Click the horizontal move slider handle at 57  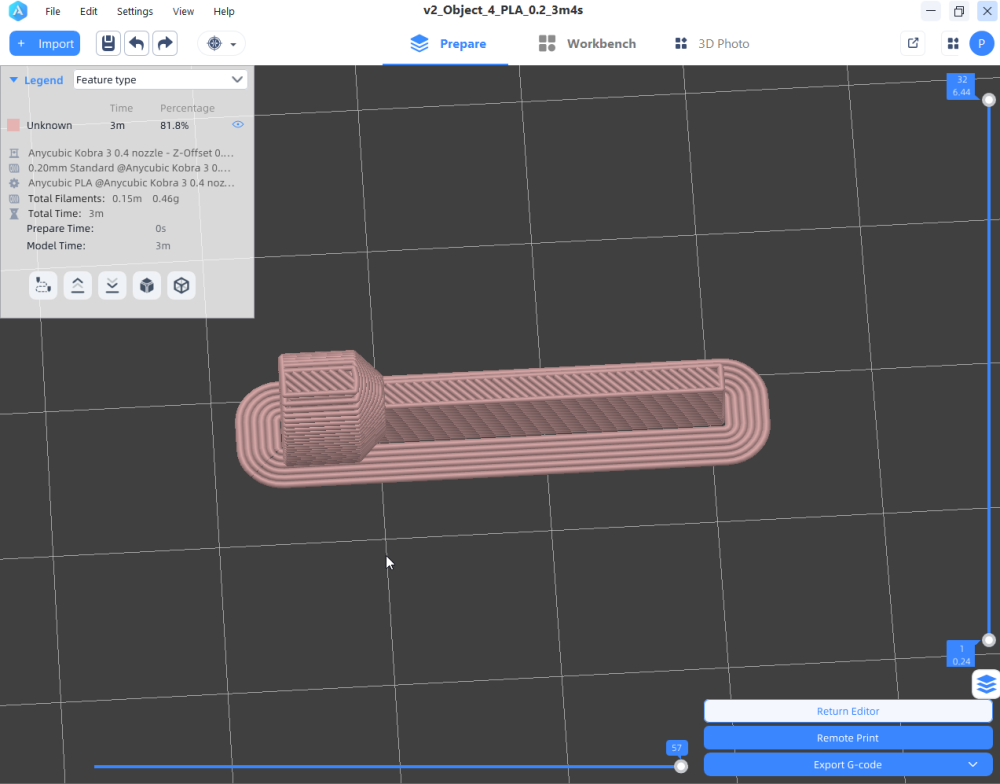(x=681, y=766)
